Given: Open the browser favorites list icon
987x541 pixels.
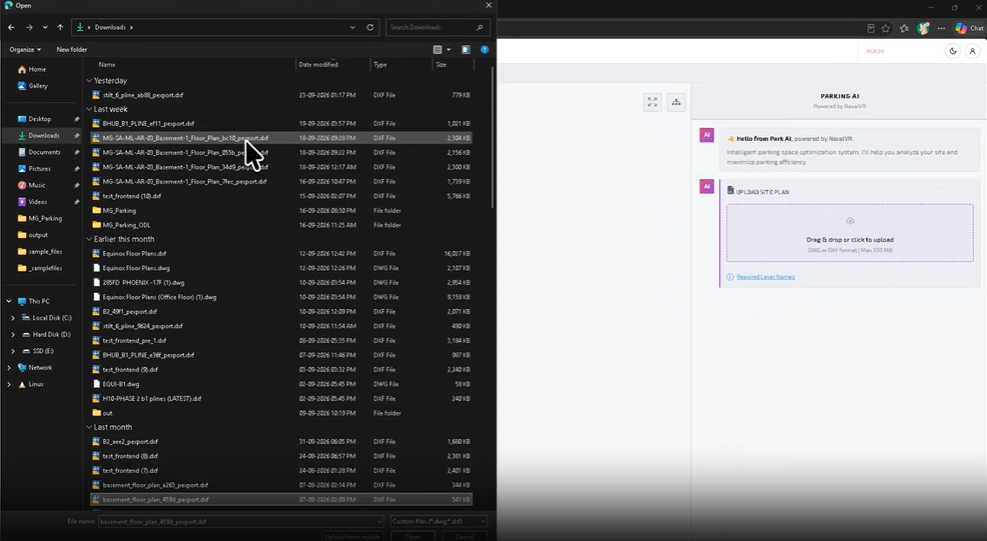Looking at the screenshot, I should [904, 28].
